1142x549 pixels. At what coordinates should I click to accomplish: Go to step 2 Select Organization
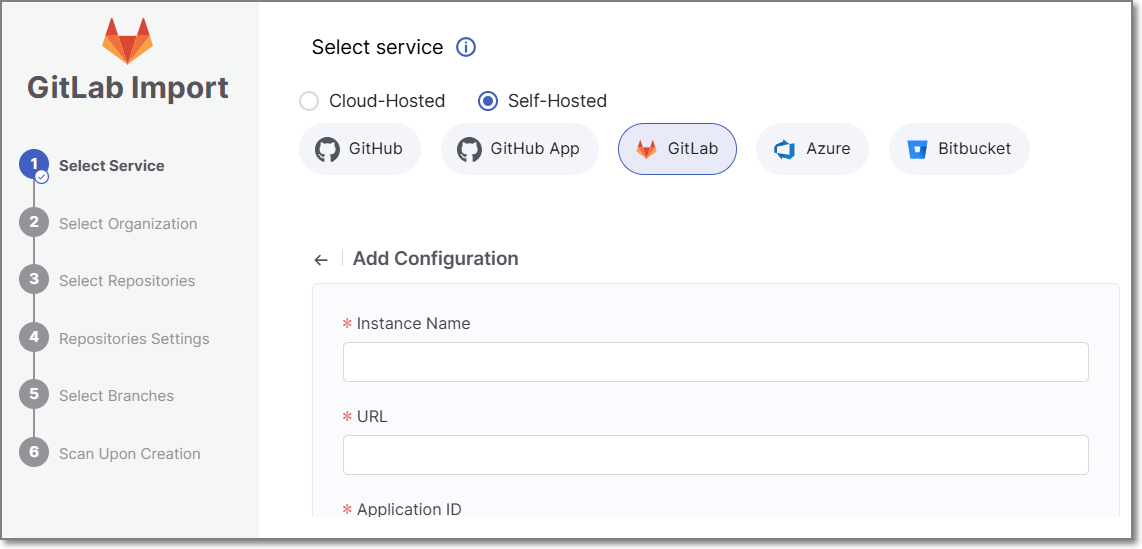coord(128,224)
